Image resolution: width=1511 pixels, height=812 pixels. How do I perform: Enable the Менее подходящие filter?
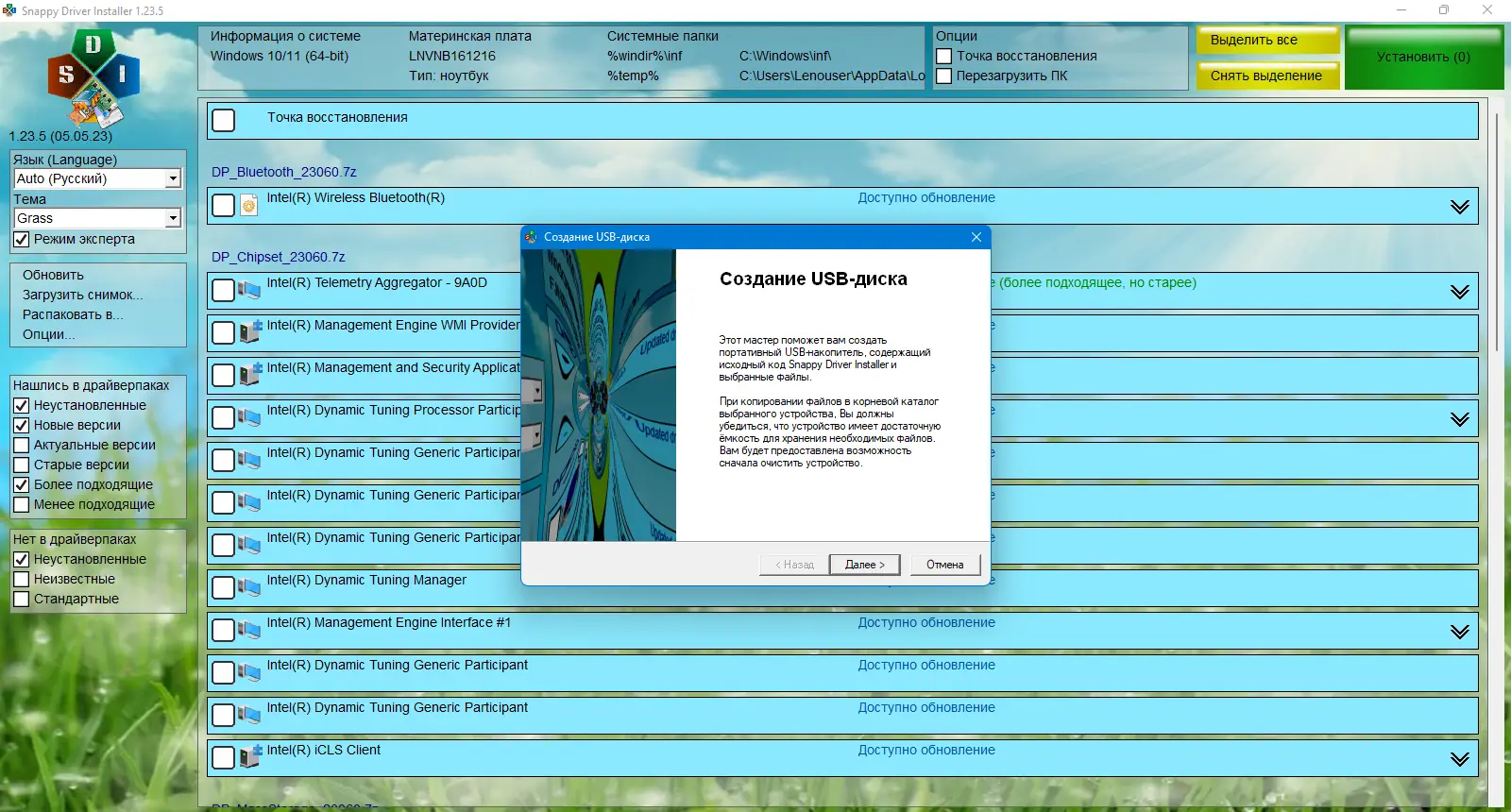click(x=21, y=505)
